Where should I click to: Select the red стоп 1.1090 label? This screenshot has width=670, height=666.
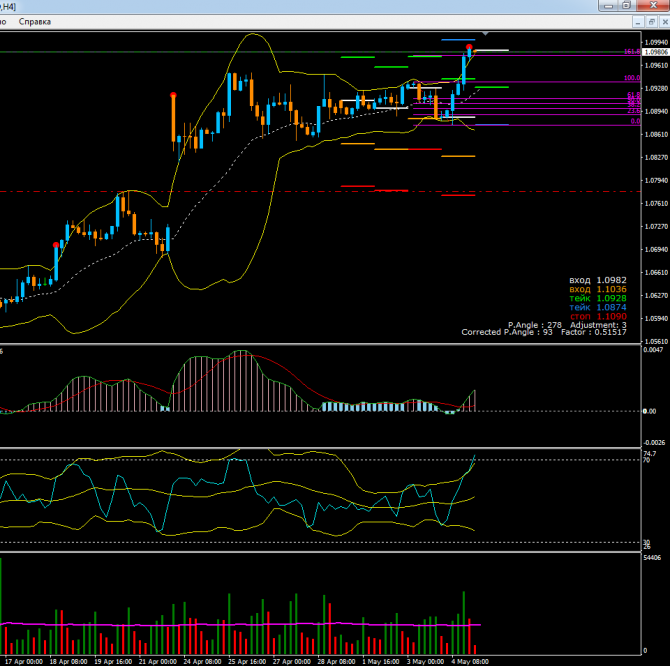pos(598,317)
